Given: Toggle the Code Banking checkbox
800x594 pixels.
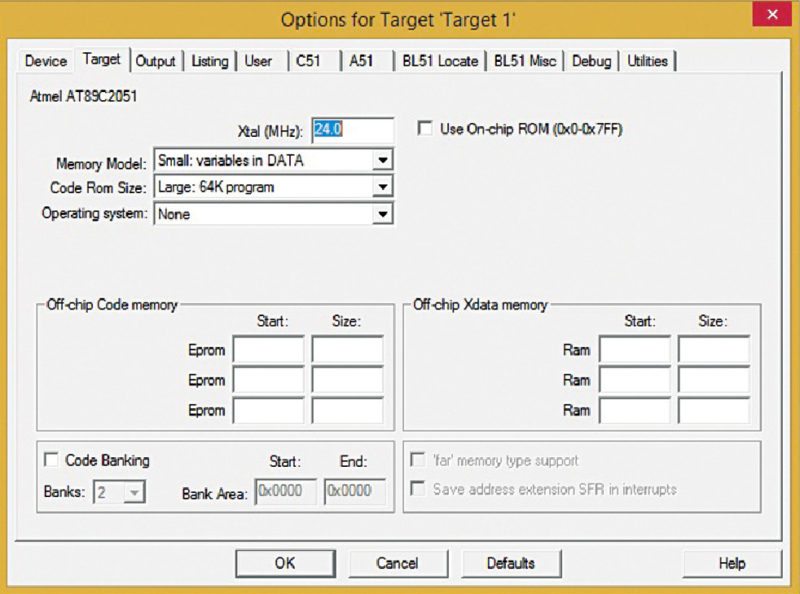Looking at the screenshot, I should click(50, 461).
